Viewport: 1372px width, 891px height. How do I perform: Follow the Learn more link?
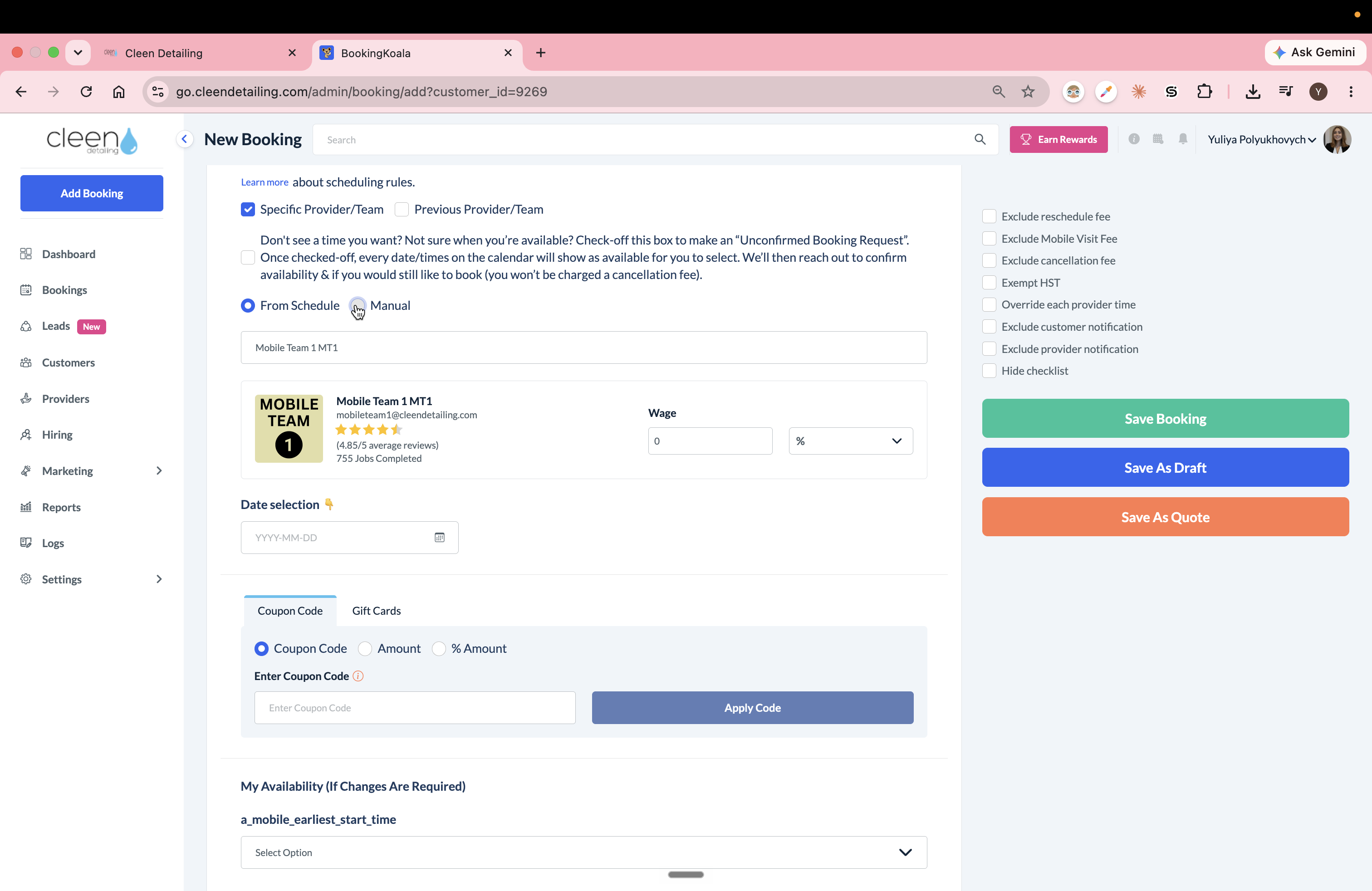265,182
